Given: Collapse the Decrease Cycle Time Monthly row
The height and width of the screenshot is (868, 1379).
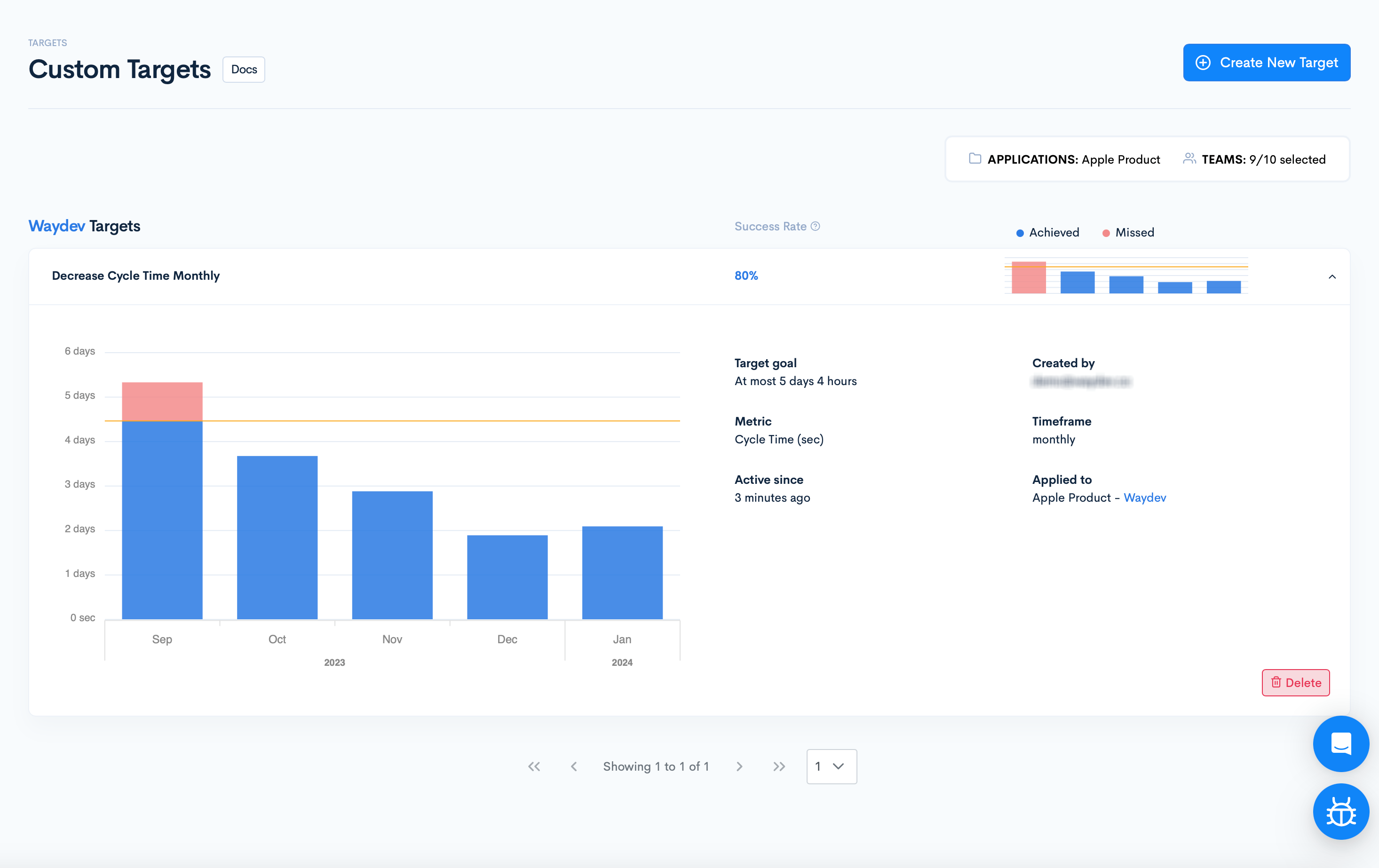Looking at the screenshot, I should (x=1332, y=276).
